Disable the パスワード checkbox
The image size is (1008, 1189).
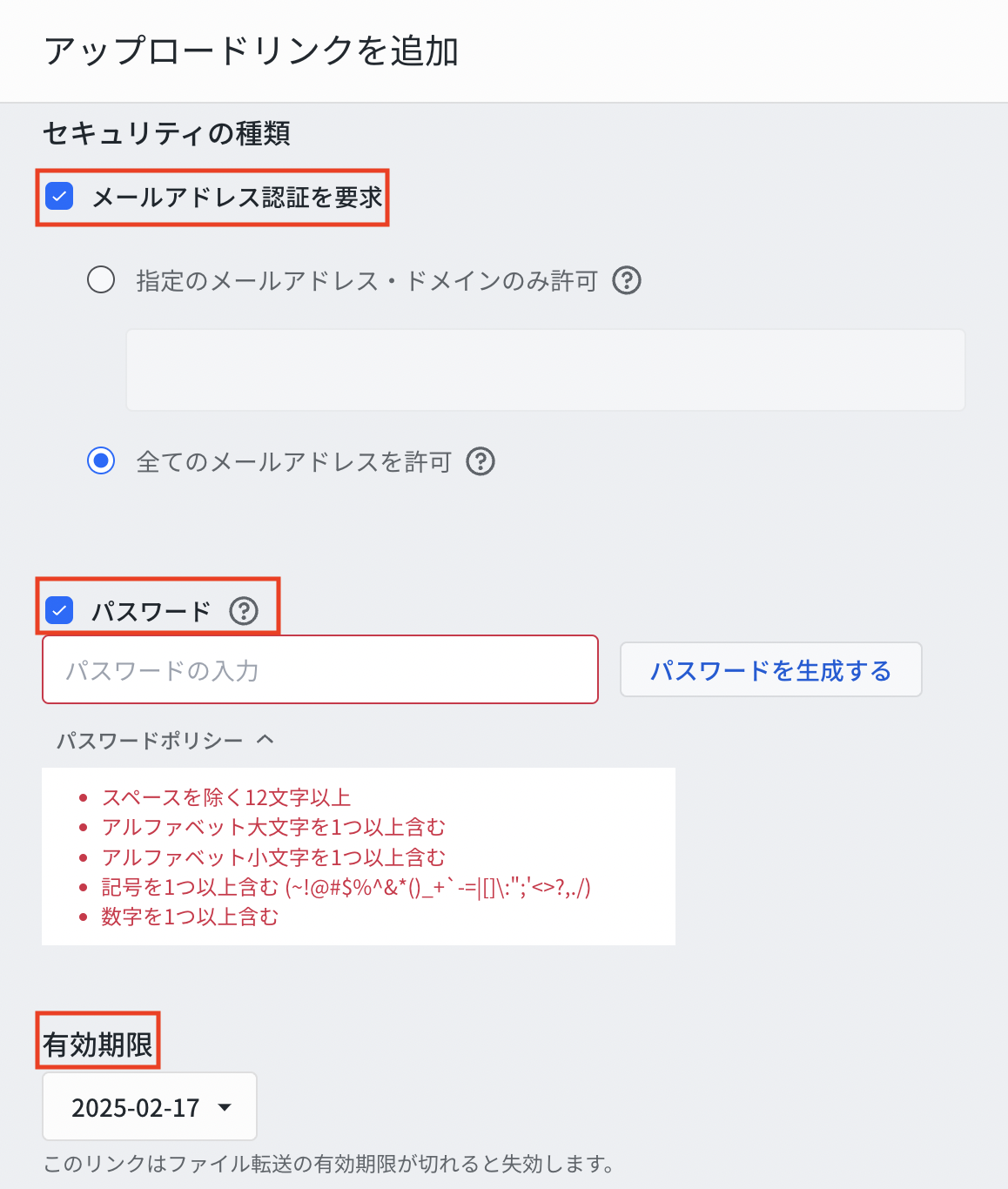tap(59, 611)
